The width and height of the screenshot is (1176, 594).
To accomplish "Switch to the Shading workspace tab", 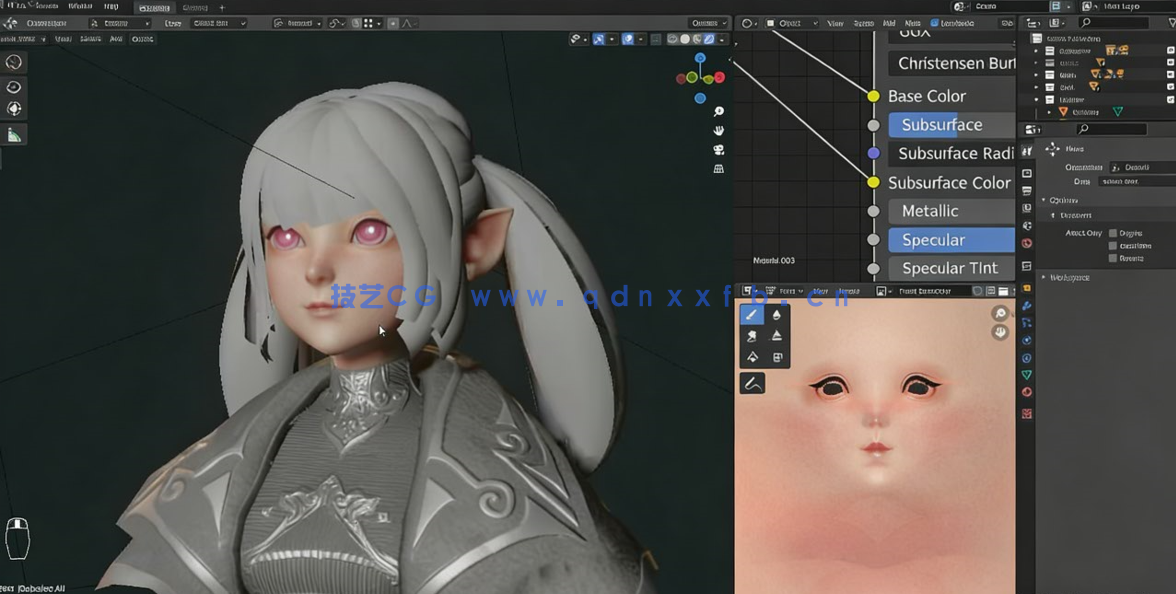I will pos(153,6).
